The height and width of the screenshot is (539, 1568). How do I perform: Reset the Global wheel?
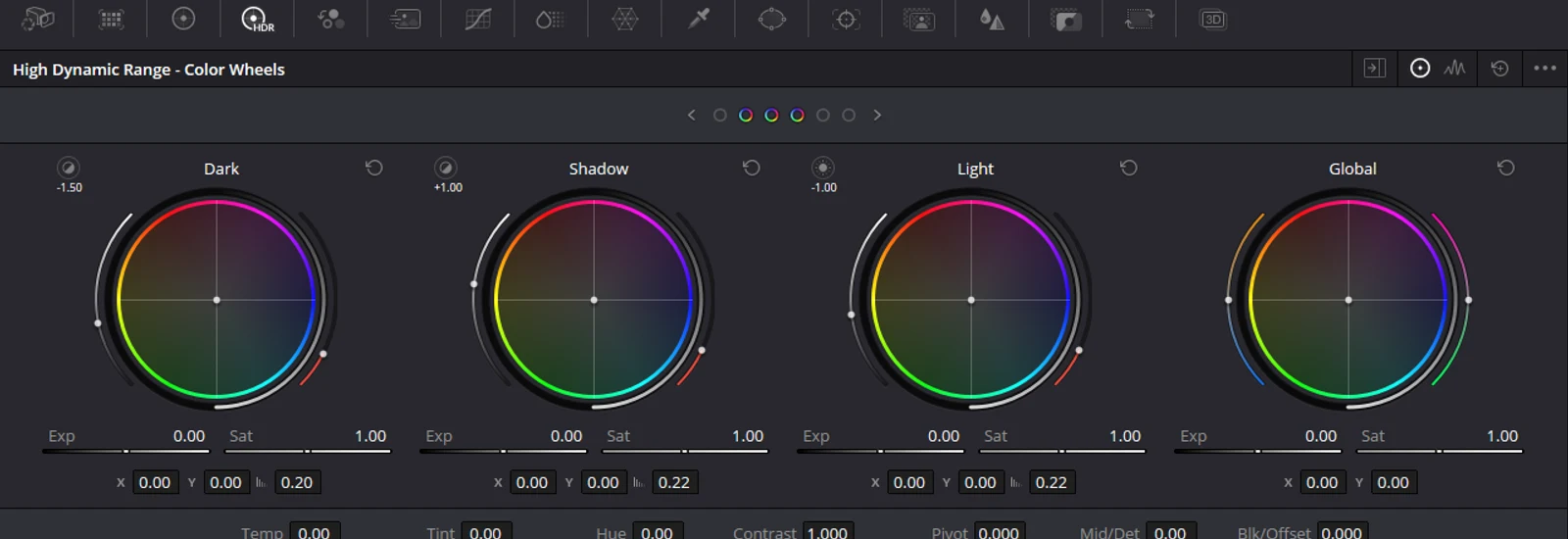coord(1506,168)
